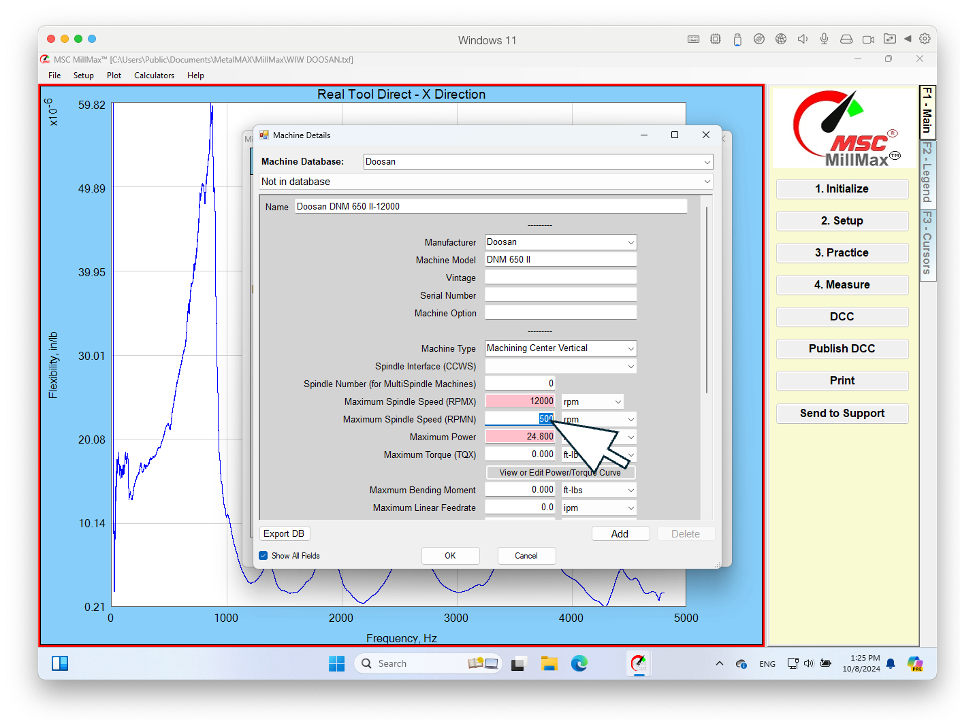The image size is (960, 720).
Task: Click the collapse arrow in the VM toolbar
Action: [907, 39]
